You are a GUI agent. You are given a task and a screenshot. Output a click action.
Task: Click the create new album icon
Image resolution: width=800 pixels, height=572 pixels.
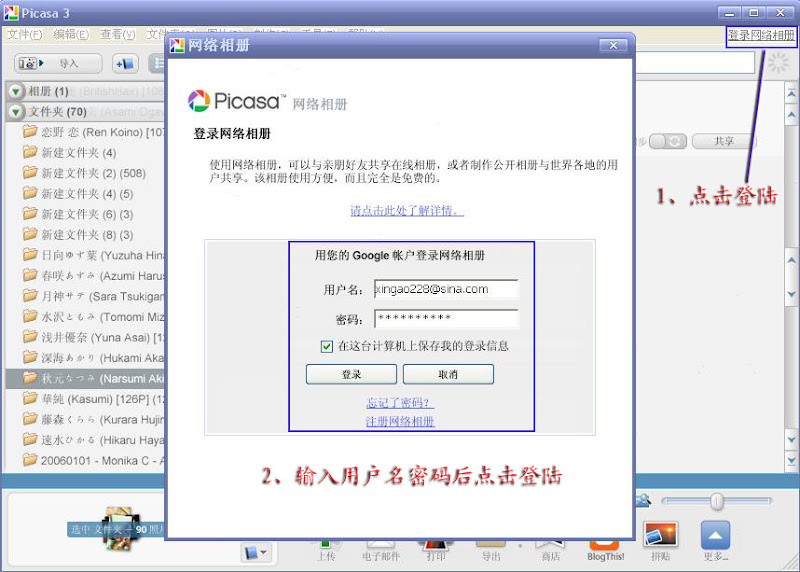(x=124, y=64)
